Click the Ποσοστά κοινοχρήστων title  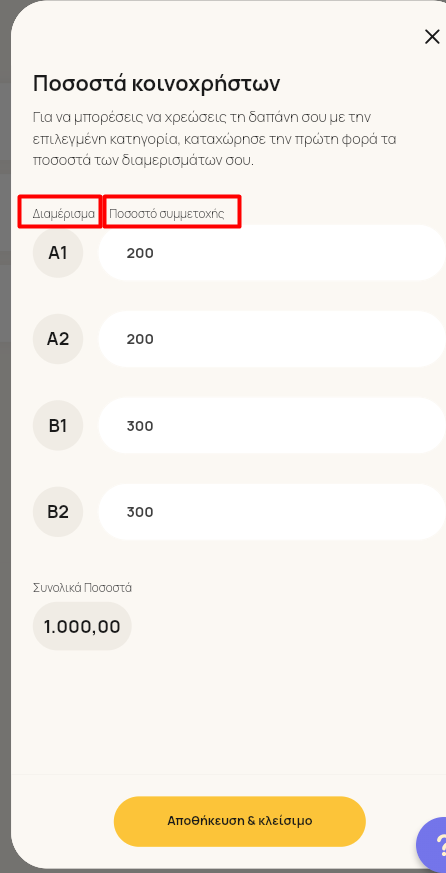(x=156, y=84)
